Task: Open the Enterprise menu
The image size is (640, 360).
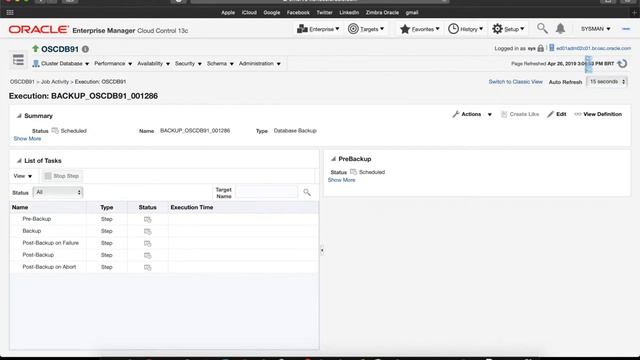Action: (x=318, y=29)
